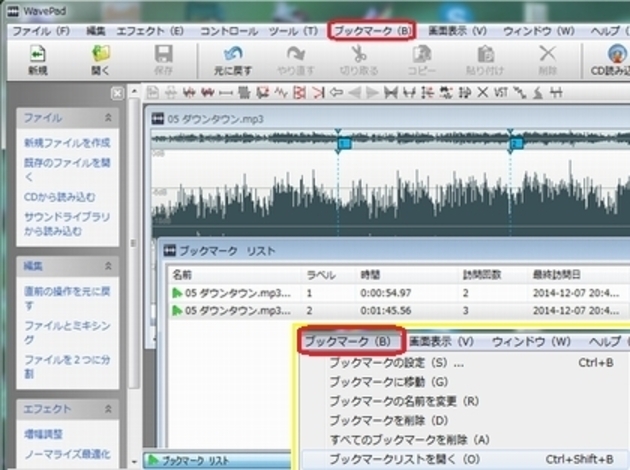Open the top ウィンドウ (W) menu
Viewport: 630px width, 470px height.
[x=538, y=31]
